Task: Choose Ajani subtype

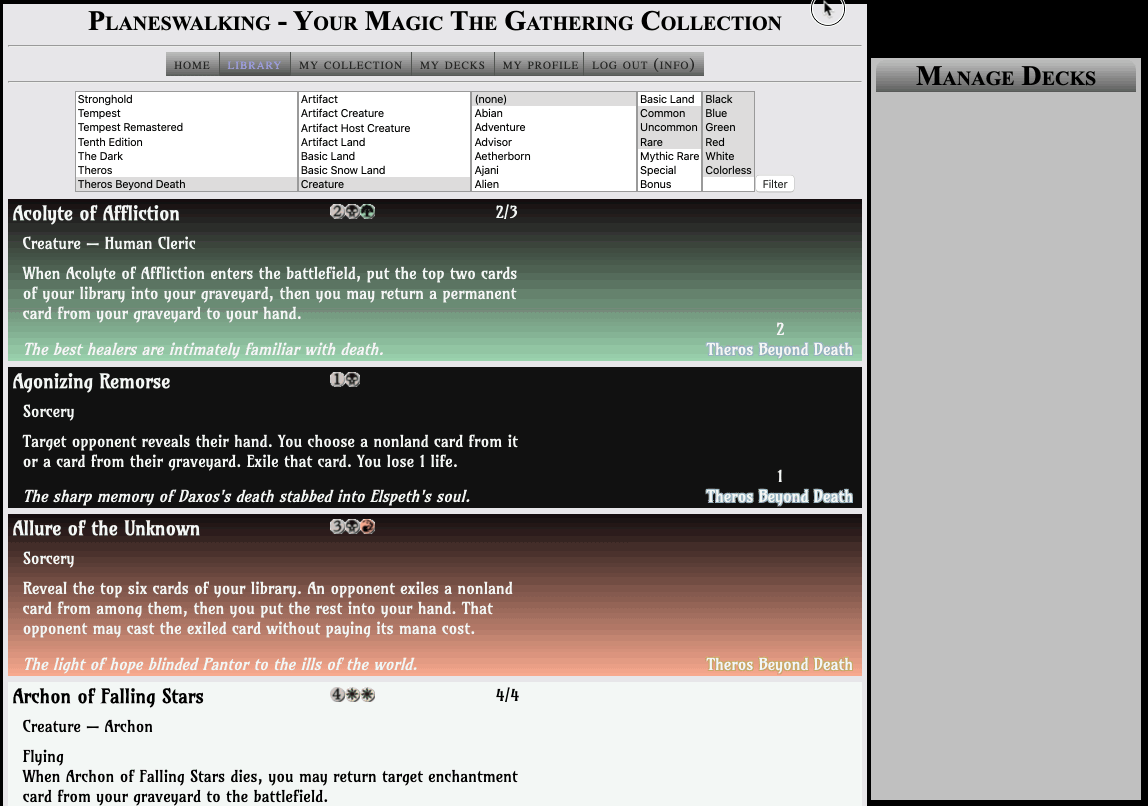Action: [554, 170]
